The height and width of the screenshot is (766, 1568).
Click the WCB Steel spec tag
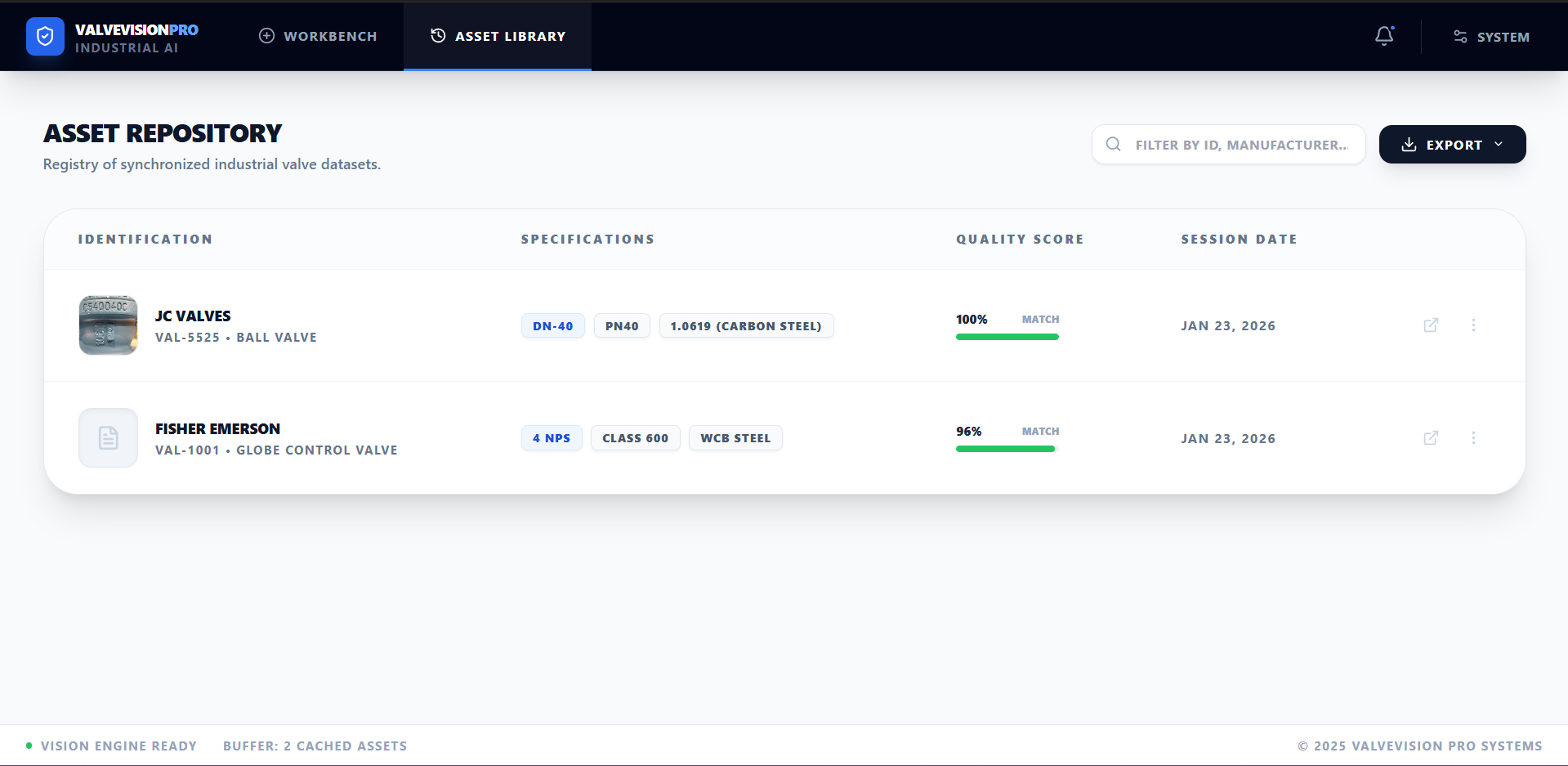click(735, 438)
